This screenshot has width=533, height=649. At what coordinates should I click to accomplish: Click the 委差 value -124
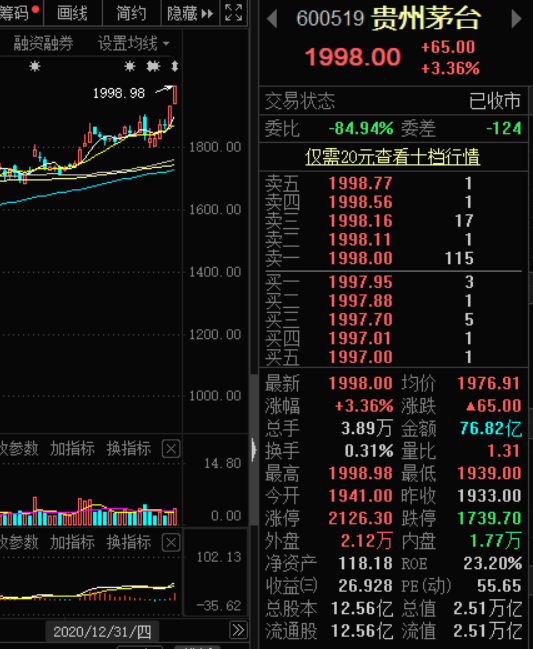pyautogui.click(x=504, y=129)
